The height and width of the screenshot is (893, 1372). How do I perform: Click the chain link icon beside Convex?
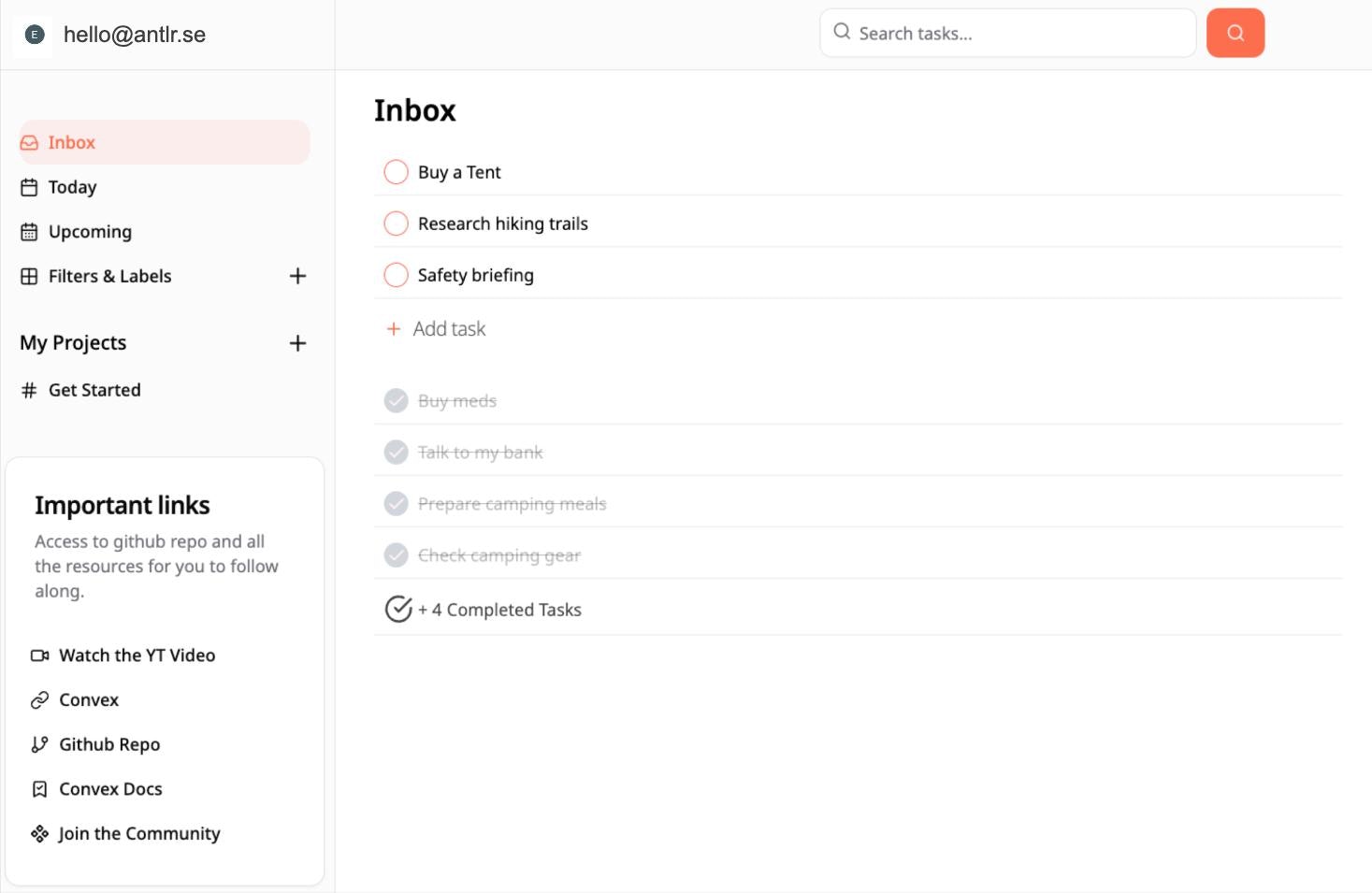pyautogui.click(x=39, y=700)
